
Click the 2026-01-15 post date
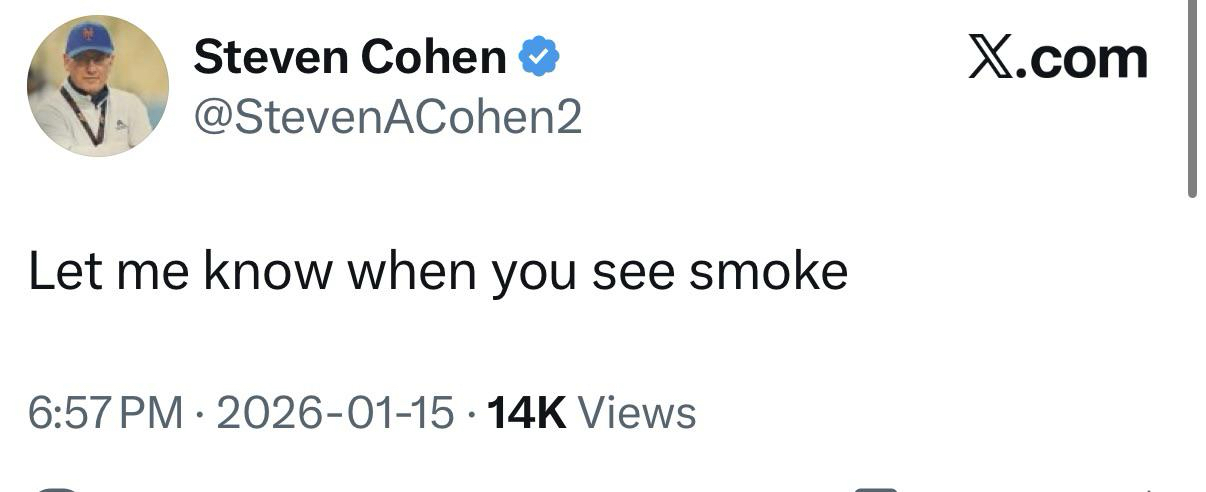(335, 413)
